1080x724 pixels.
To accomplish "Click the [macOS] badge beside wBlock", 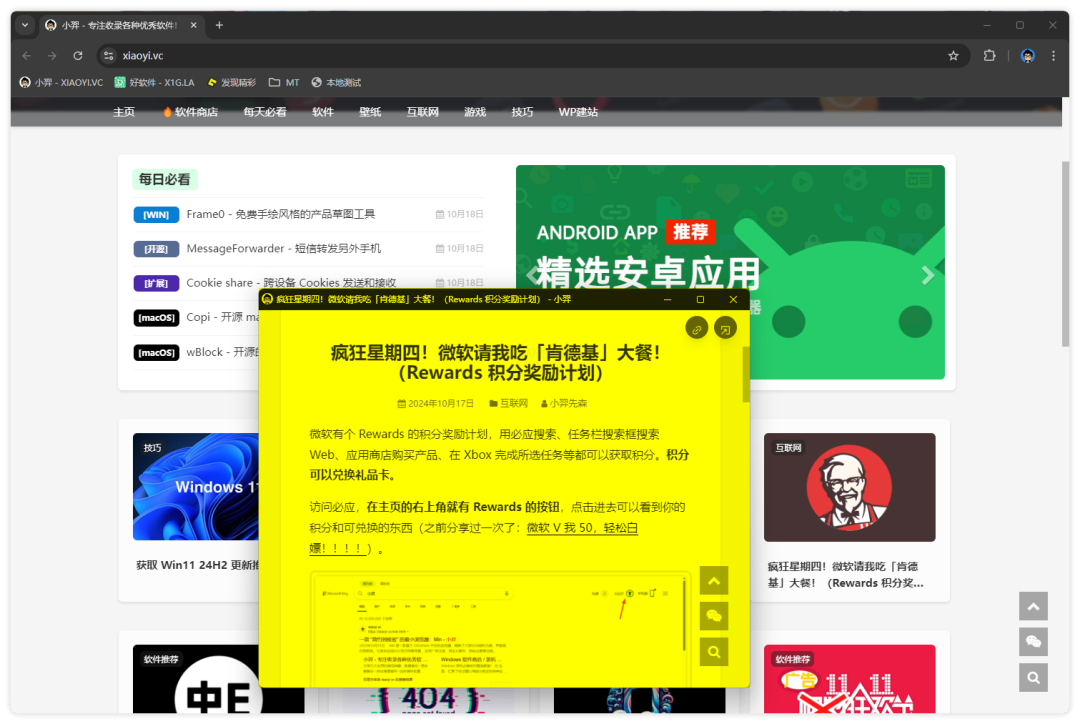I will [156, 353].
